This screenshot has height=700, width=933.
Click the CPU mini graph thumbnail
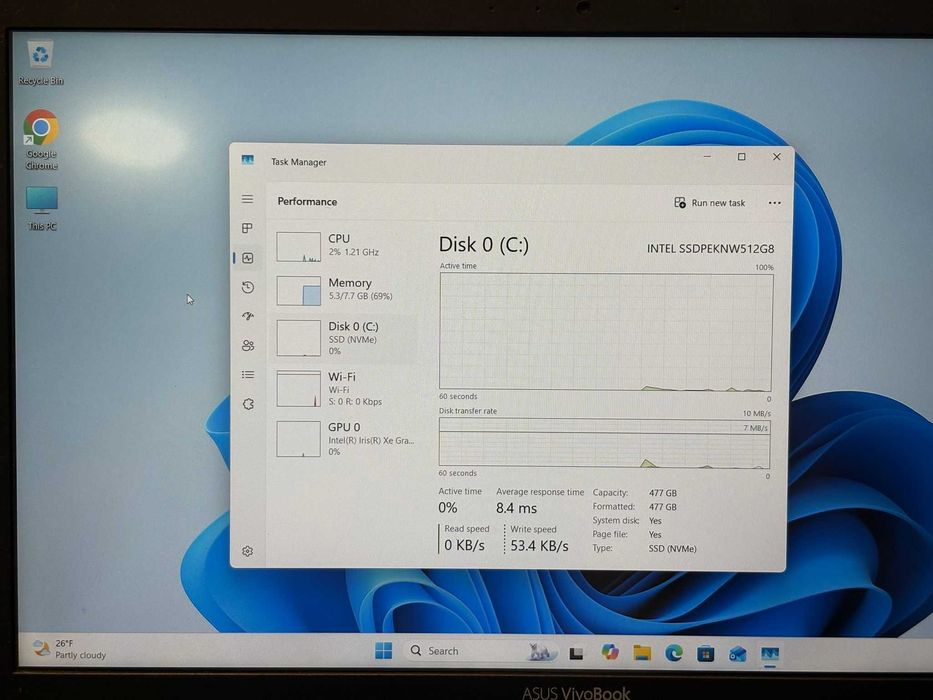299,247
